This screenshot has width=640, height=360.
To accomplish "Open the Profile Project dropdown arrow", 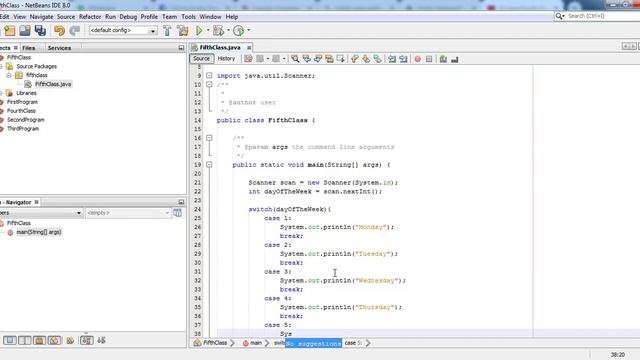I will 248,31.
